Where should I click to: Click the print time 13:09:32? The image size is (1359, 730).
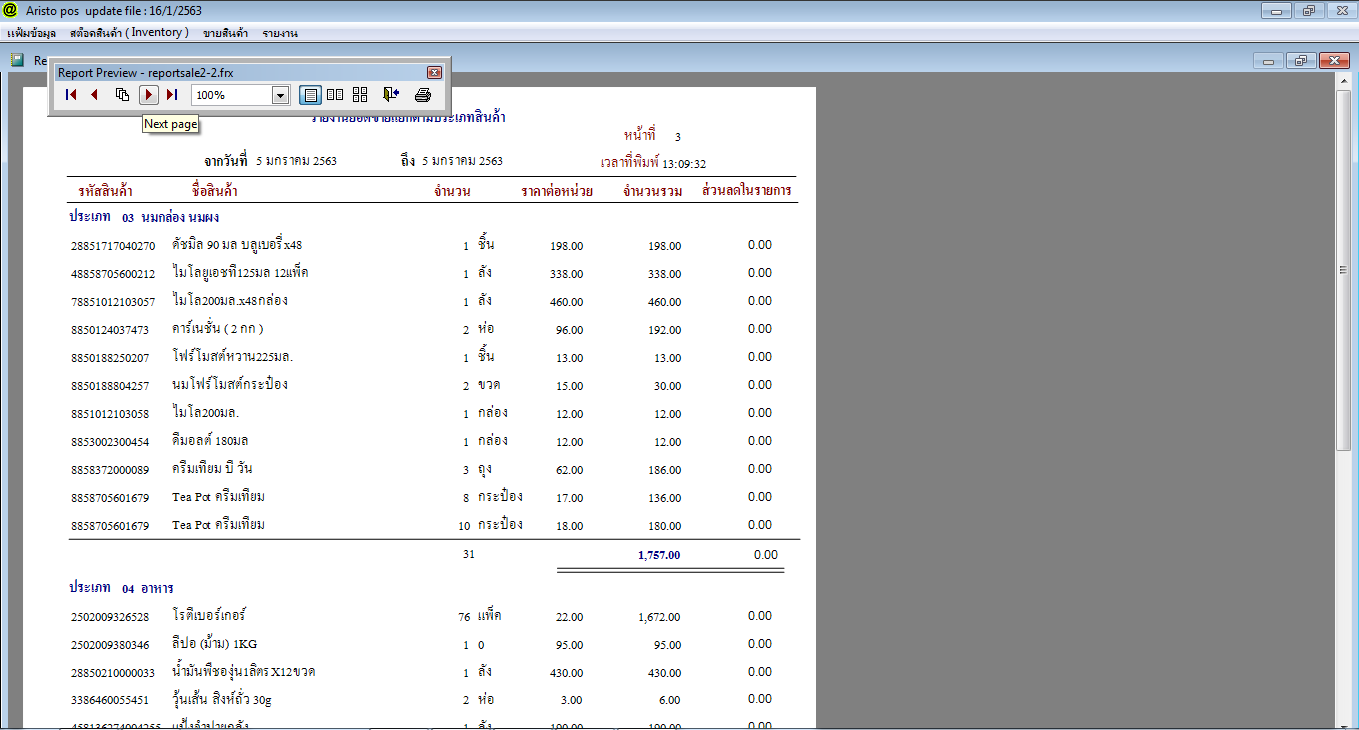685,164
